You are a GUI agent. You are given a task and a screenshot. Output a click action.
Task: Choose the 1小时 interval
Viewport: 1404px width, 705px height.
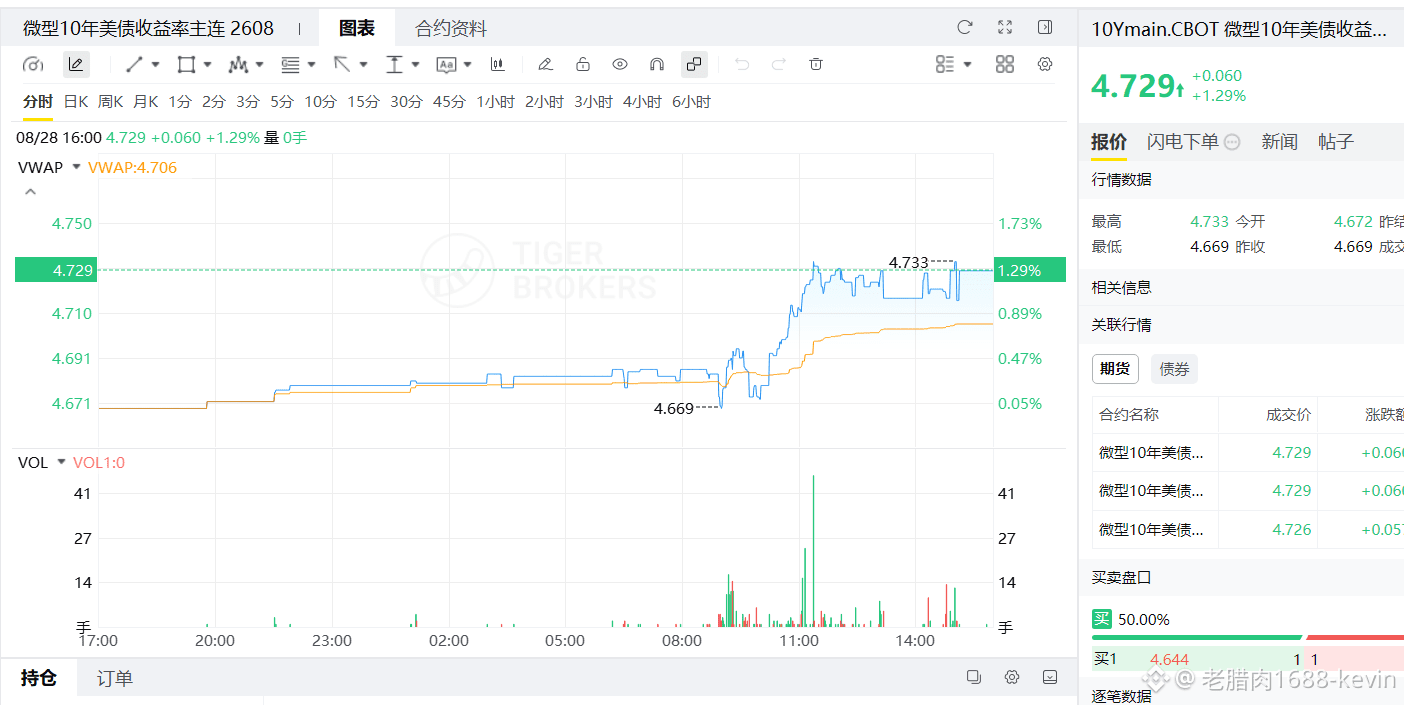495,102
